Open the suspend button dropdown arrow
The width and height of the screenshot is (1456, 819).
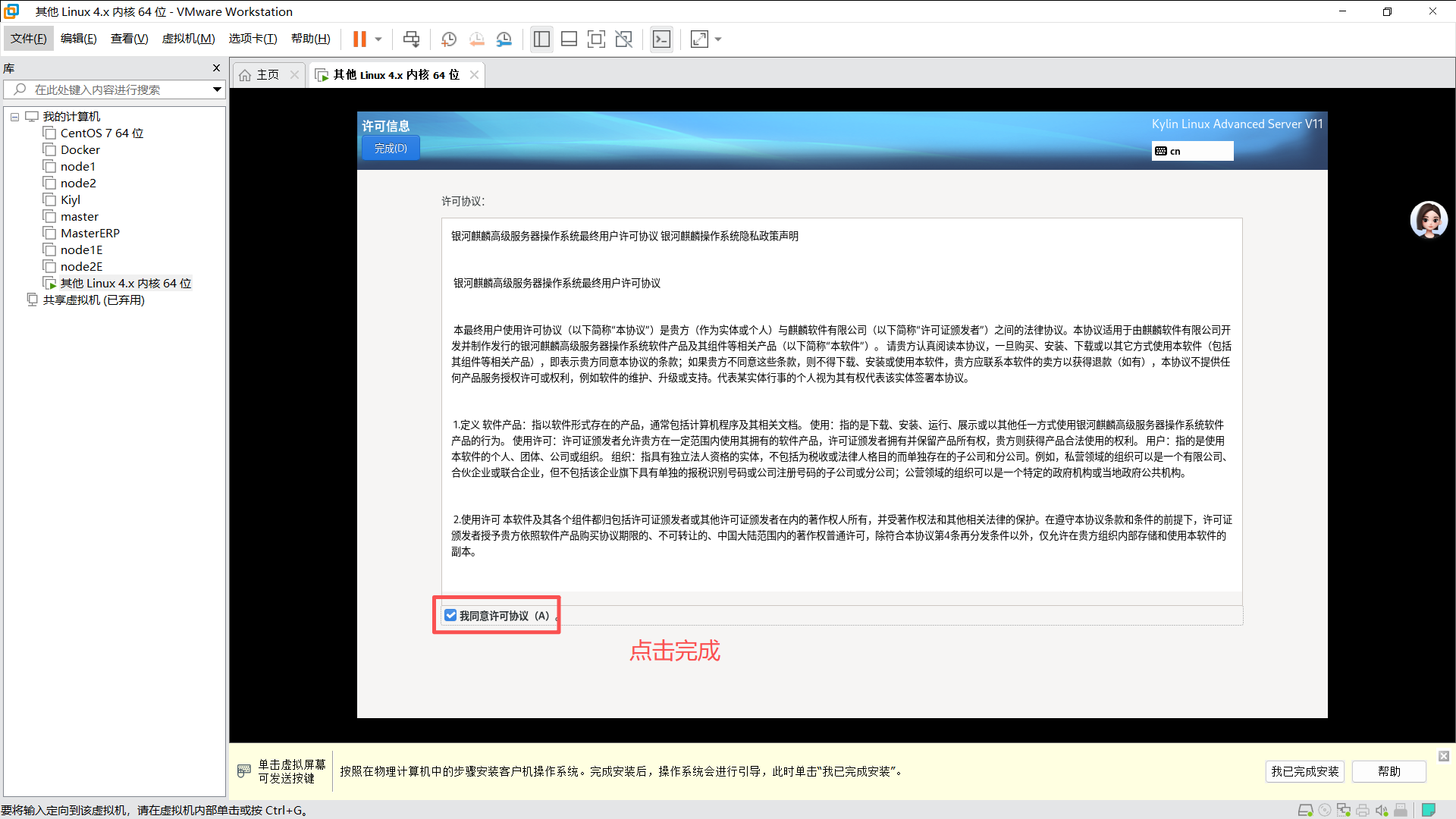click(x=377, y=39)
